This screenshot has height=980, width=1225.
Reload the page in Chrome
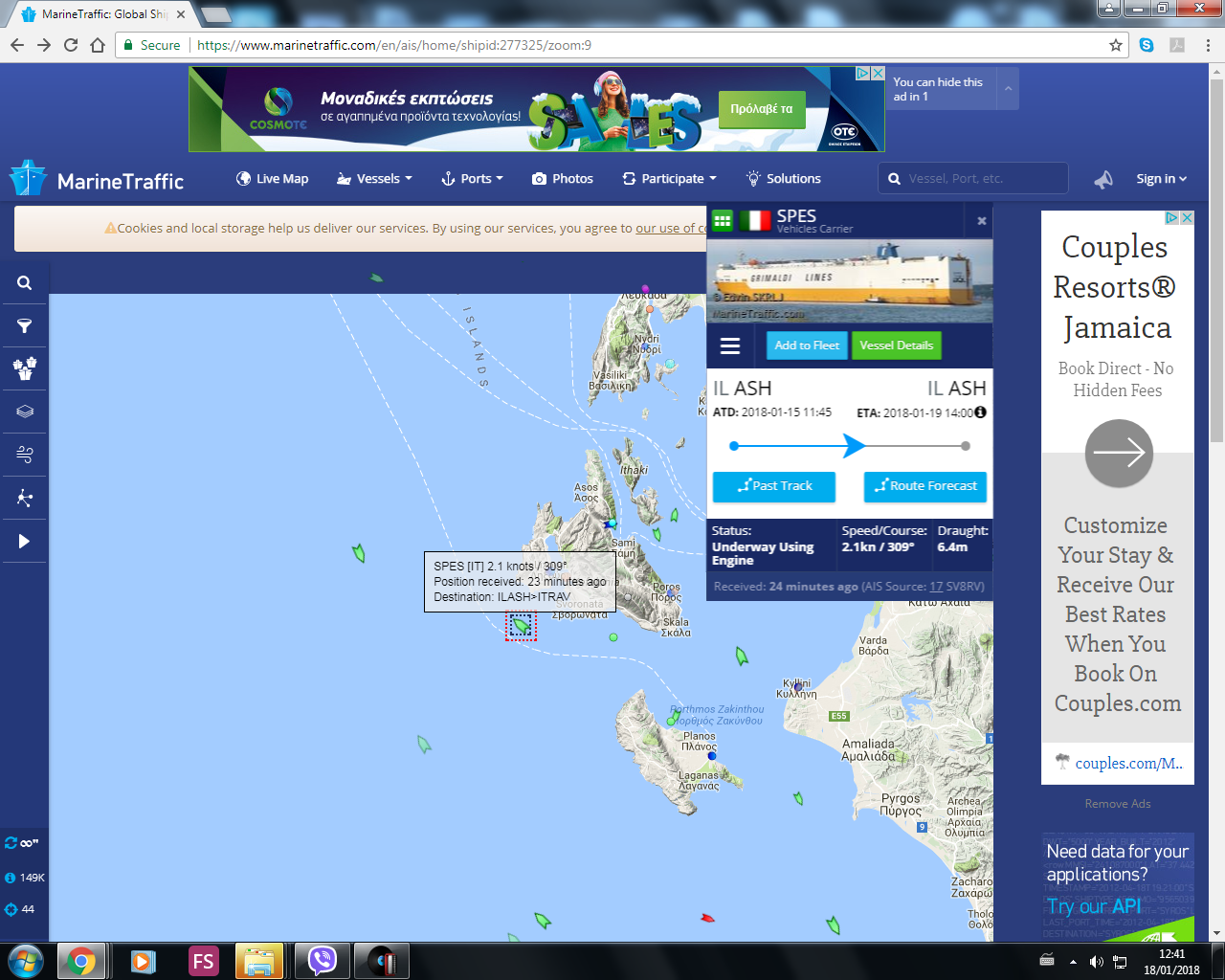point(71,45)
